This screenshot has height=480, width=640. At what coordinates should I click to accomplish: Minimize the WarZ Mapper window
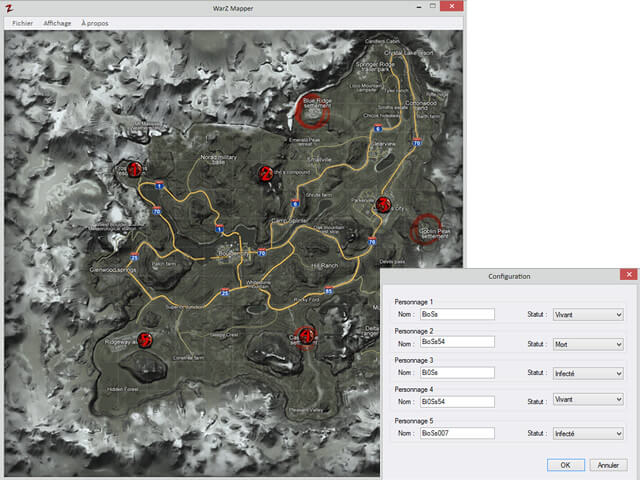[x=419, y=7]
